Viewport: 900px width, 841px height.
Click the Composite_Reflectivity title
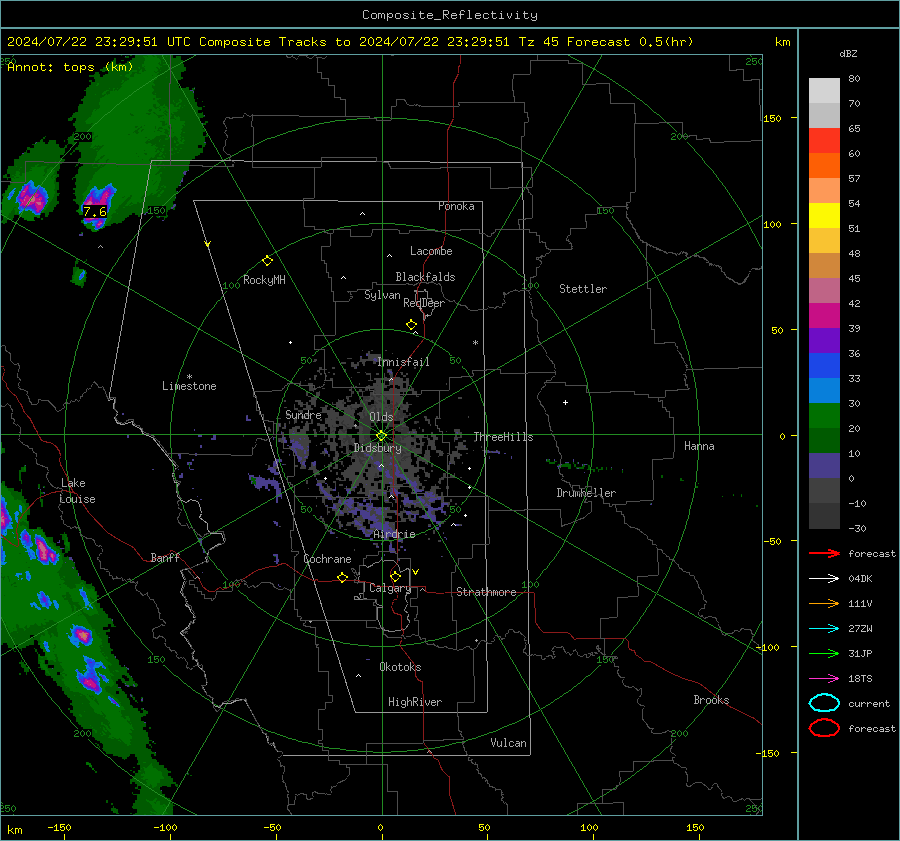(x=449, y=15)
